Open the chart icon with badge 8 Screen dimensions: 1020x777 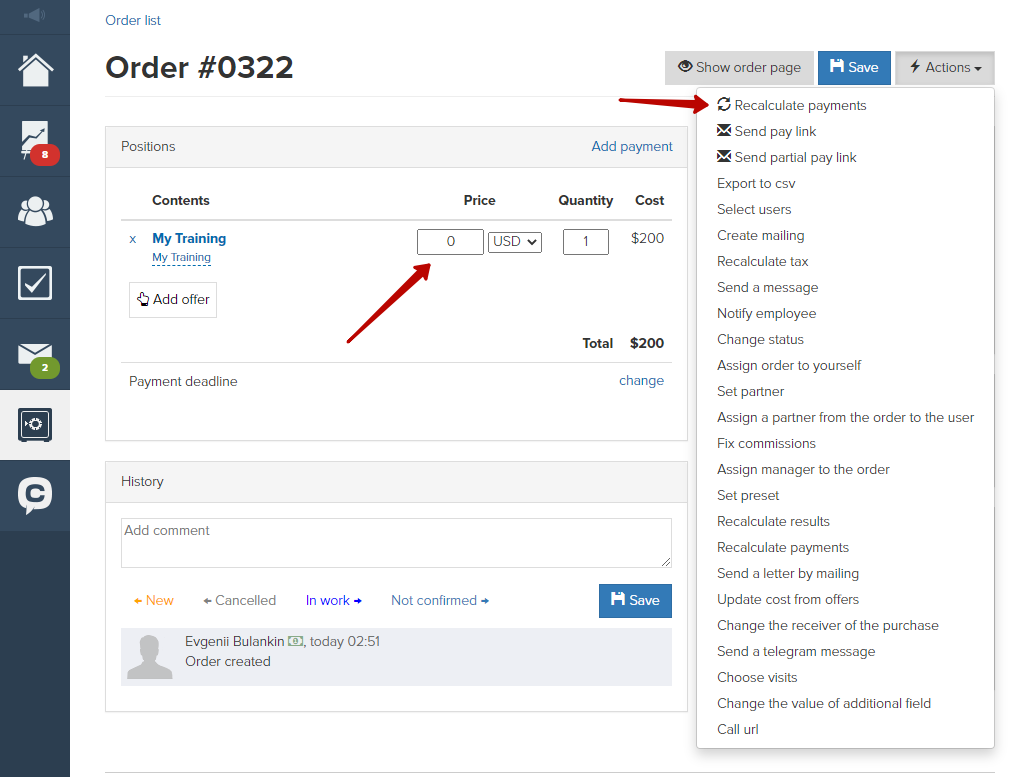point(35,141)
